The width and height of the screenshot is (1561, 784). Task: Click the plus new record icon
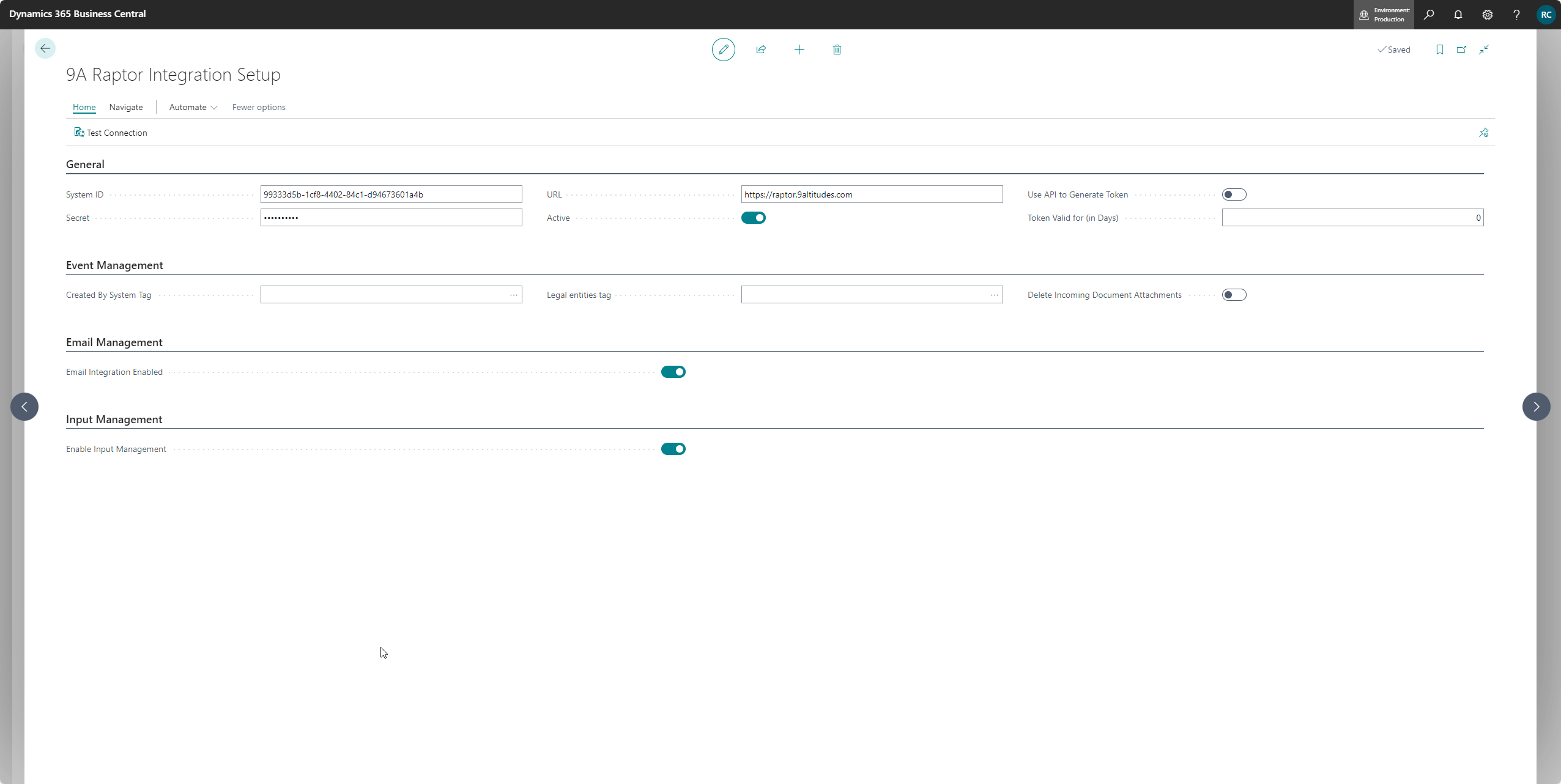pos(799,50)
